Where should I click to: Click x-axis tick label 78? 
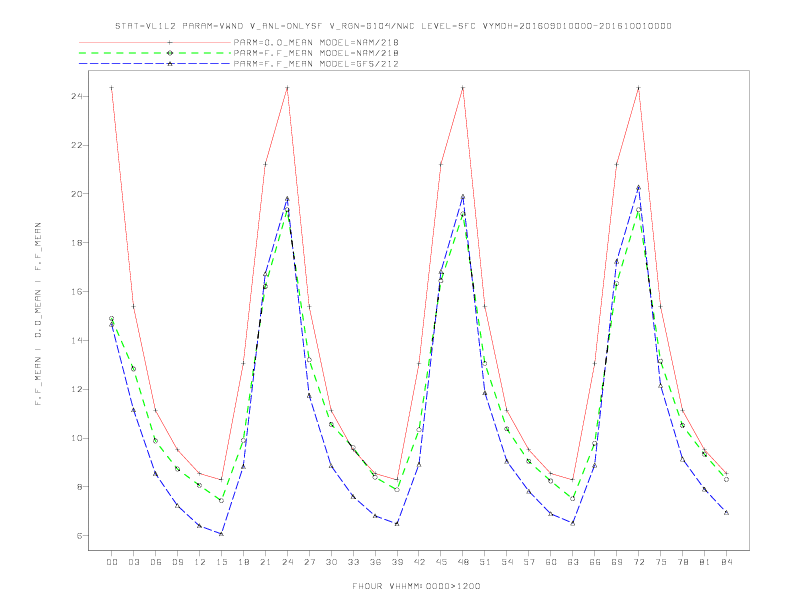pos(683,562)
